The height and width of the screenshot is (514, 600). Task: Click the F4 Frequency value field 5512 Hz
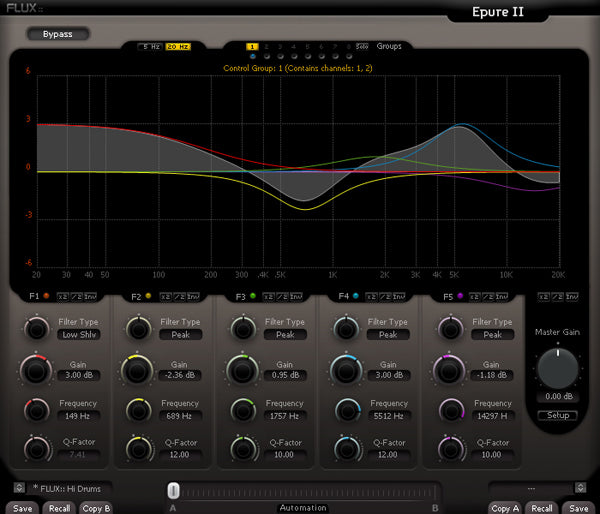click(387, 415)
